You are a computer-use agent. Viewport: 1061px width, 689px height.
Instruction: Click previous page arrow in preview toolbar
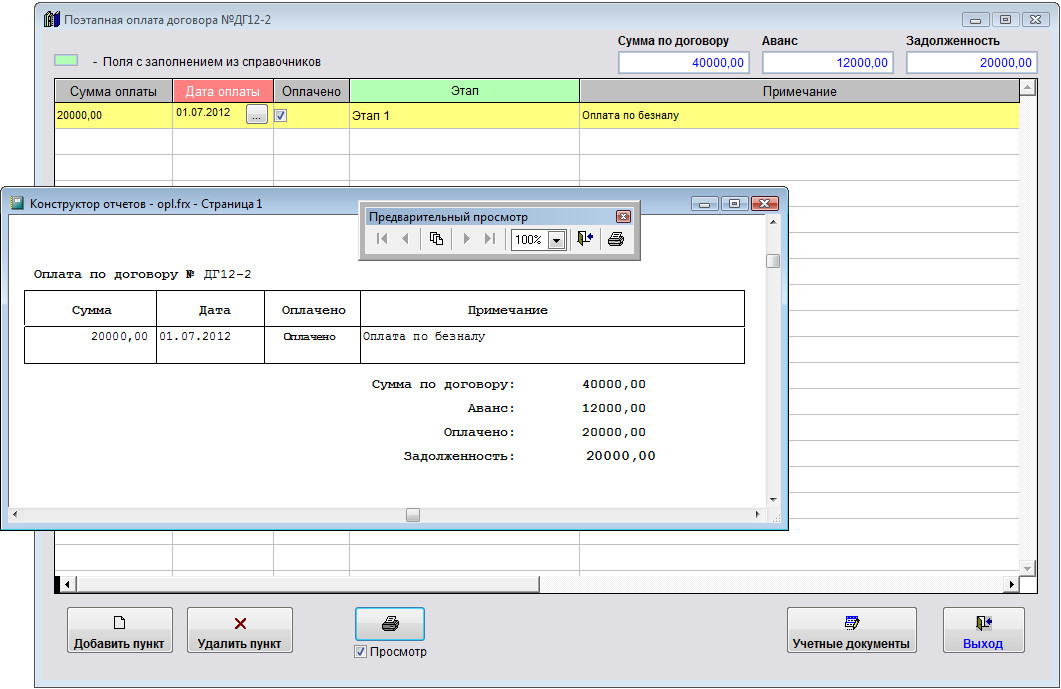click(405, 239)
